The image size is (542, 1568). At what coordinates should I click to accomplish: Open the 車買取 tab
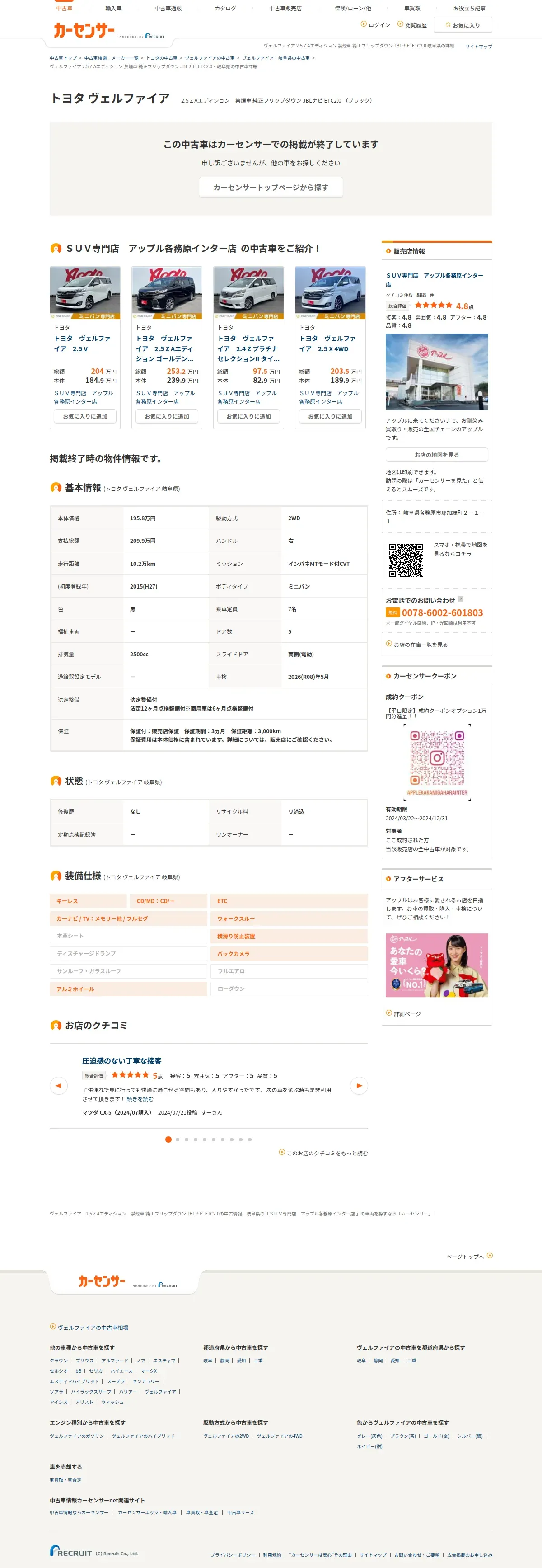[412, 9]
